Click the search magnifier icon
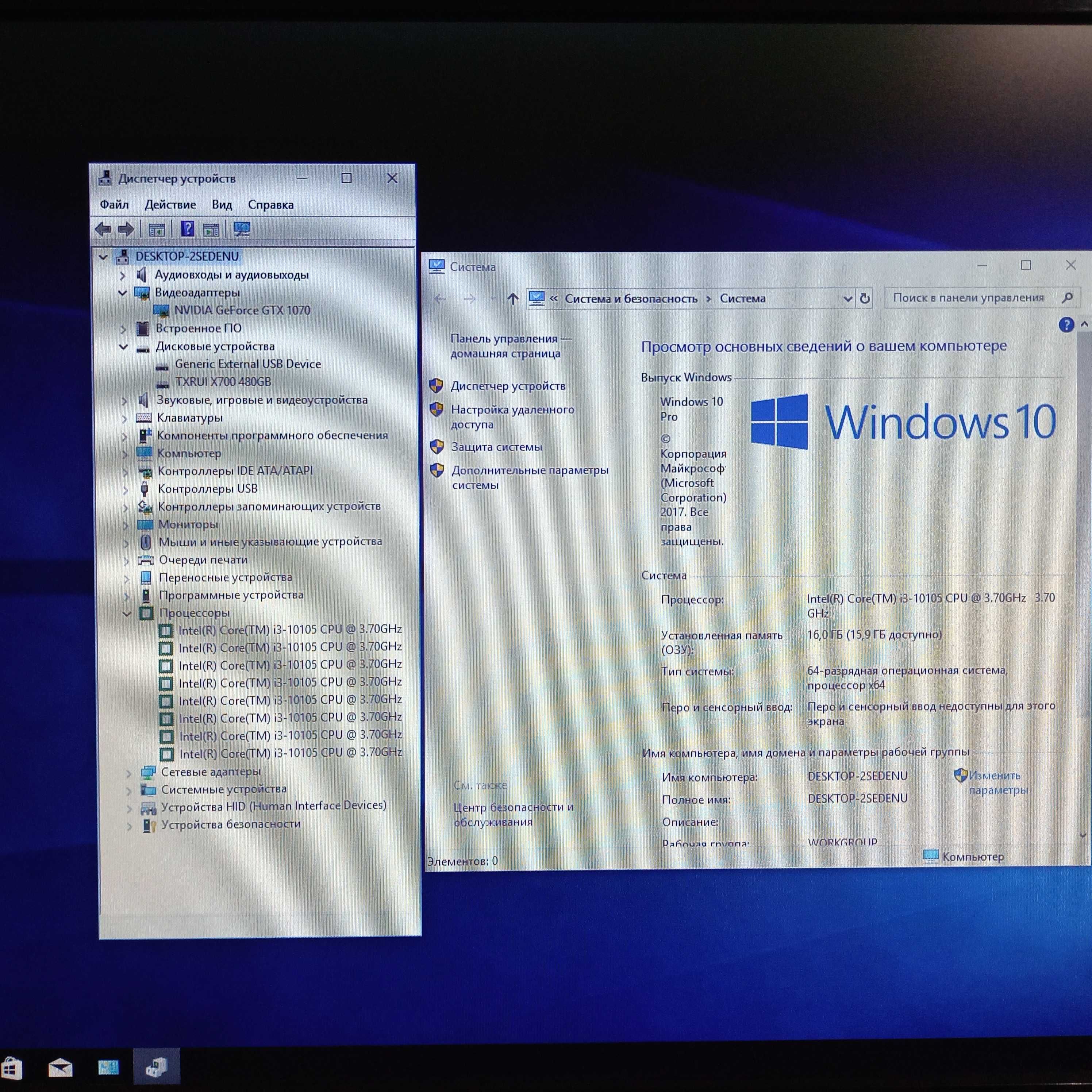 pos(1066,297)
